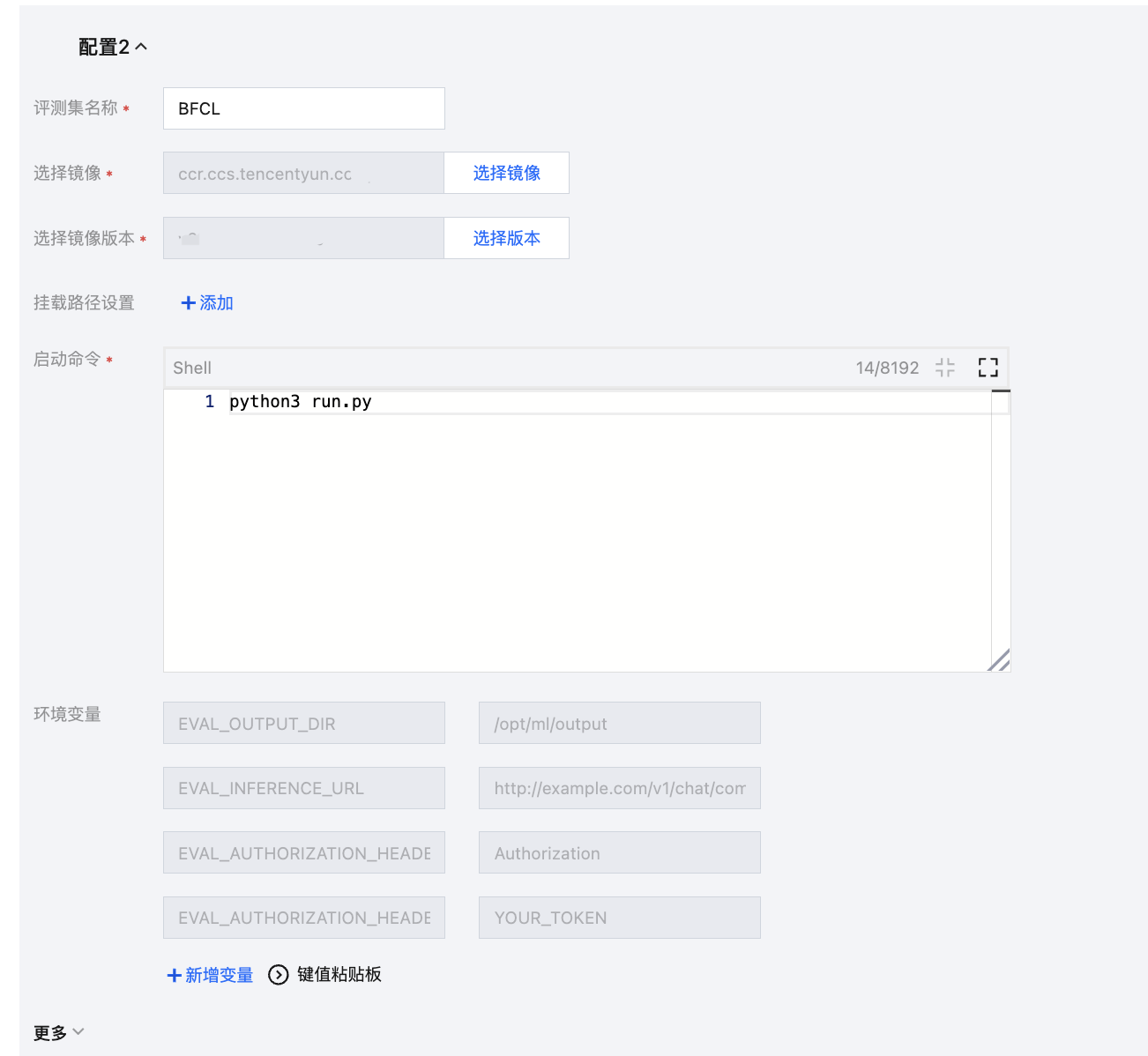Click the variable name field beside Authorization

304,853
